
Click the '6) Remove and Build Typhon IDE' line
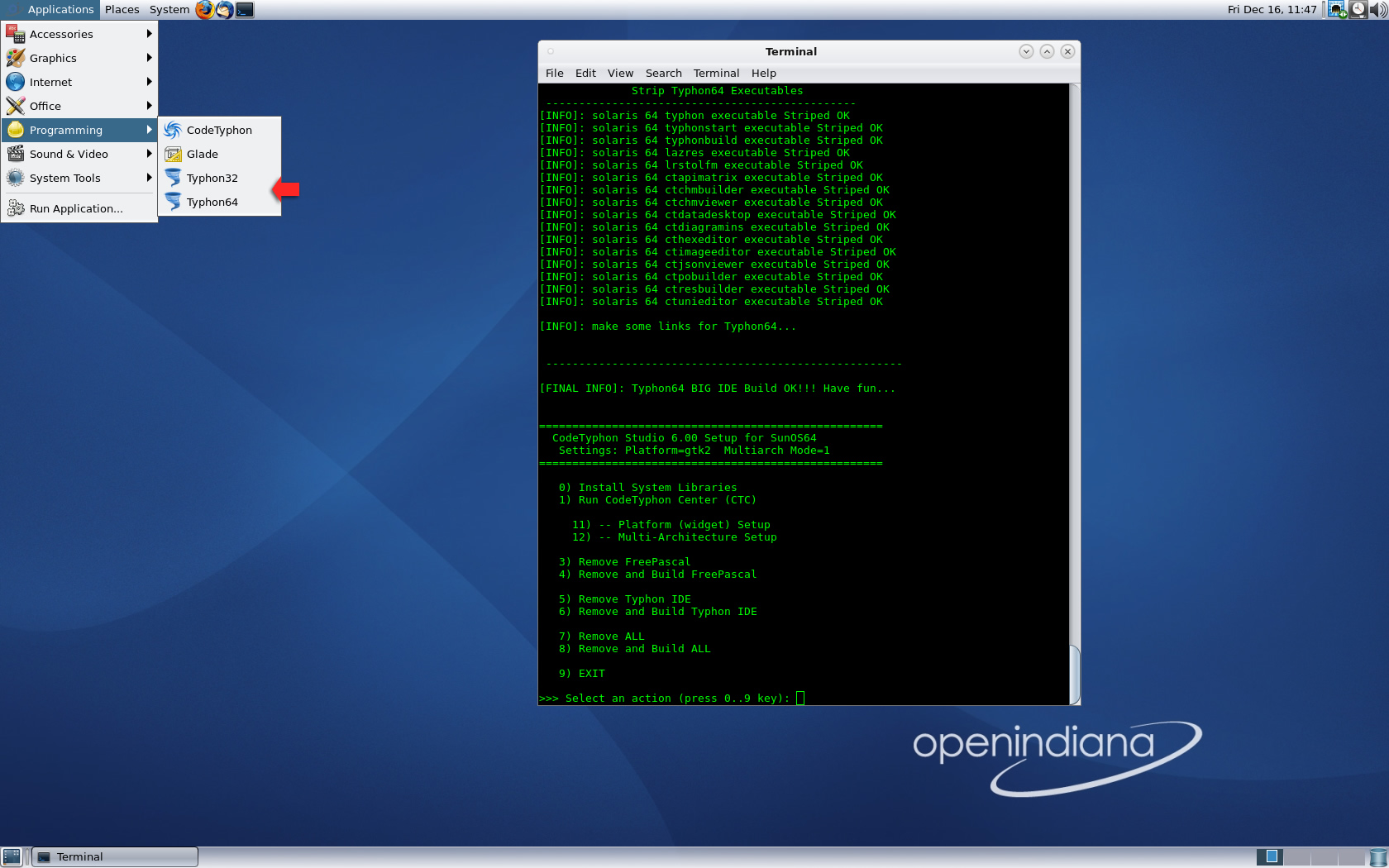657,612
